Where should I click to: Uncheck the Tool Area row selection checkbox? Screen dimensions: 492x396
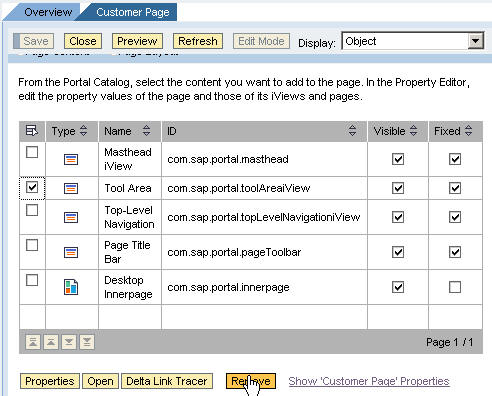pos(32,187)
